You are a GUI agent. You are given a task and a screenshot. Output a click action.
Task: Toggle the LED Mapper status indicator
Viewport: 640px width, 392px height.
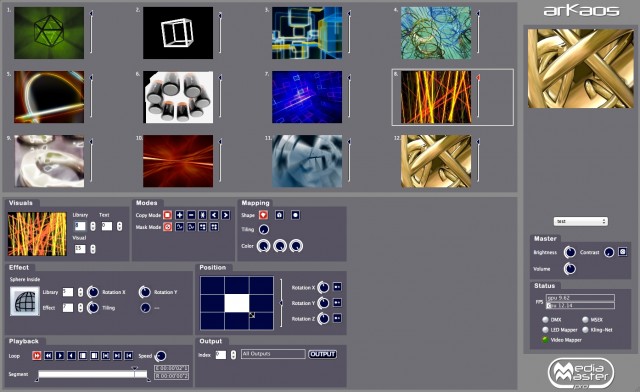point(545,330)
